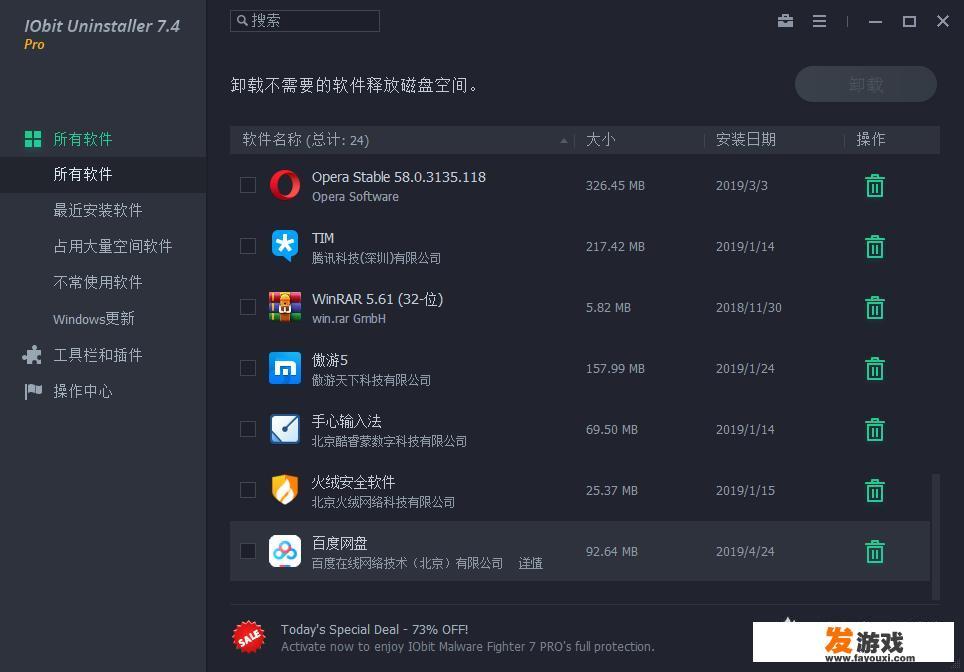Select 不常使用软件 in sidebar
The image size is (964, 672).
click(98, 282)
